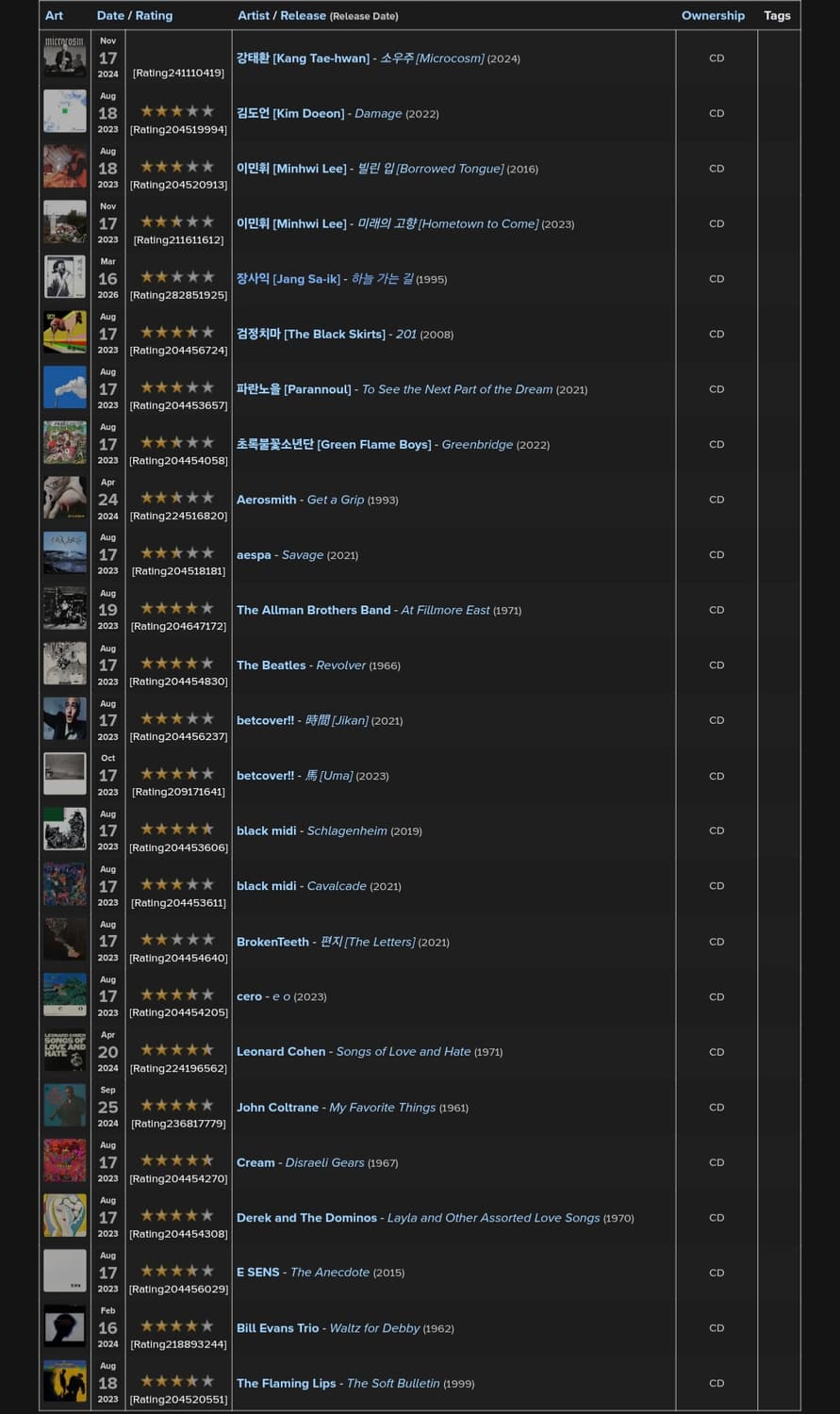Sort by Artist column header
Screen dimensions: 840x1414
254,15
